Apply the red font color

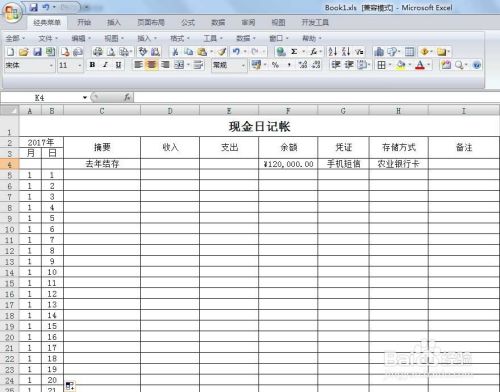[x=420, y=65]
